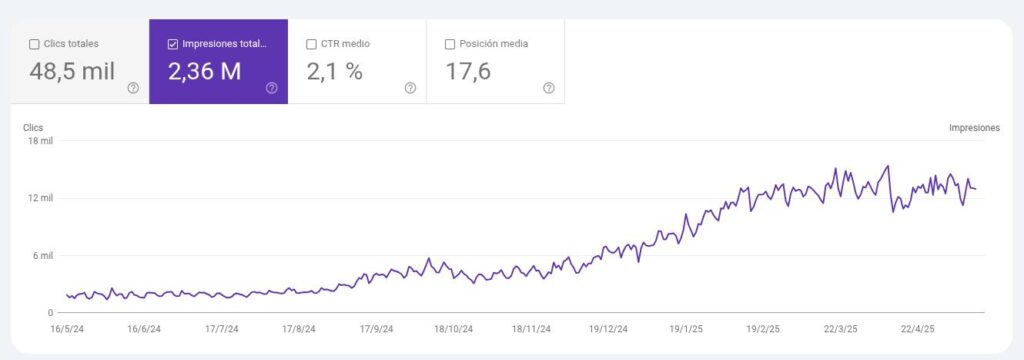This screenshot has width=1024, height=360.
Task: Click the 19/12/24 date on chart axis
Action: [x=608, y=329]
